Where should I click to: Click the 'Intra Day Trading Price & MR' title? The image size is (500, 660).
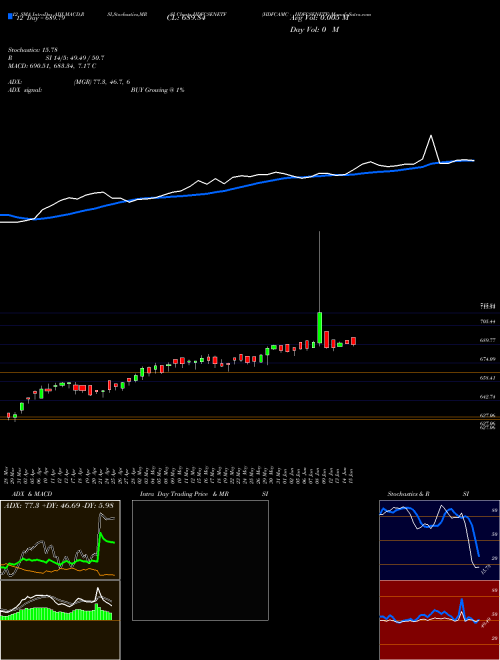(x=184, y=494)
